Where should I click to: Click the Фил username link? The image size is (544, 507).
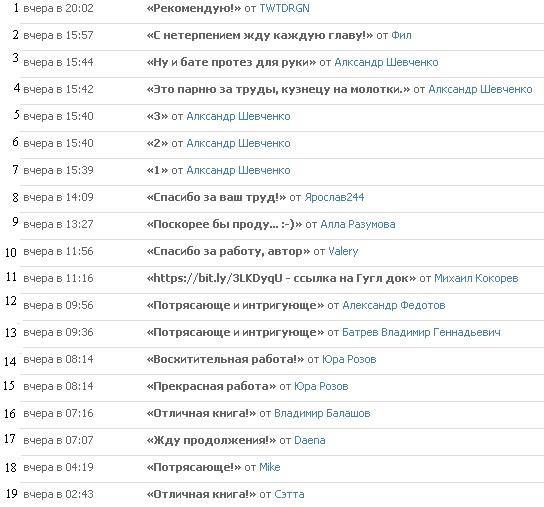click(401, 35)
